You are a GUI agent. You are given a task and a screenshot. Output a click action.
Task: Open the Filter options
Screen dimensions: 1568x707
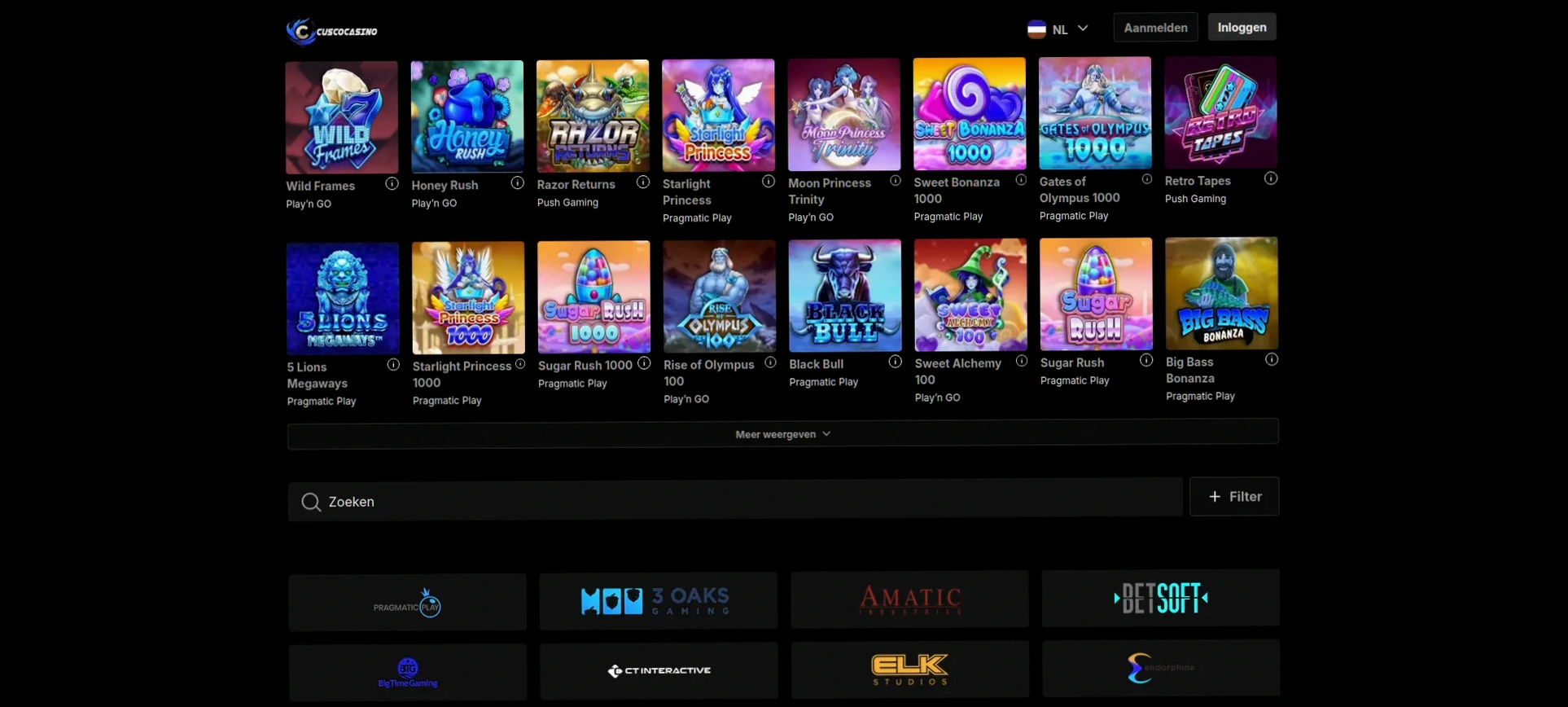(x=1234, y=496)
